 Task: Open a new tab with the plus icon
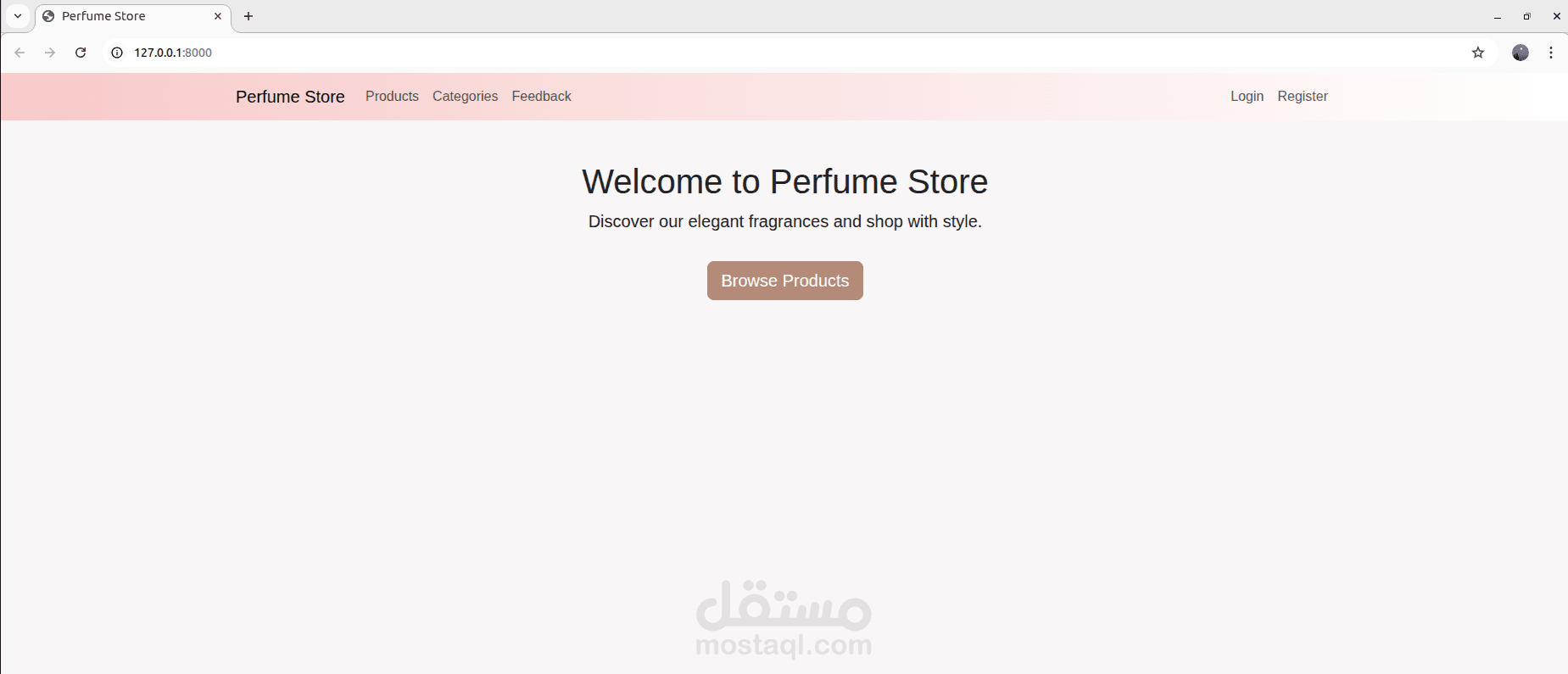click(x=248, y=16)
